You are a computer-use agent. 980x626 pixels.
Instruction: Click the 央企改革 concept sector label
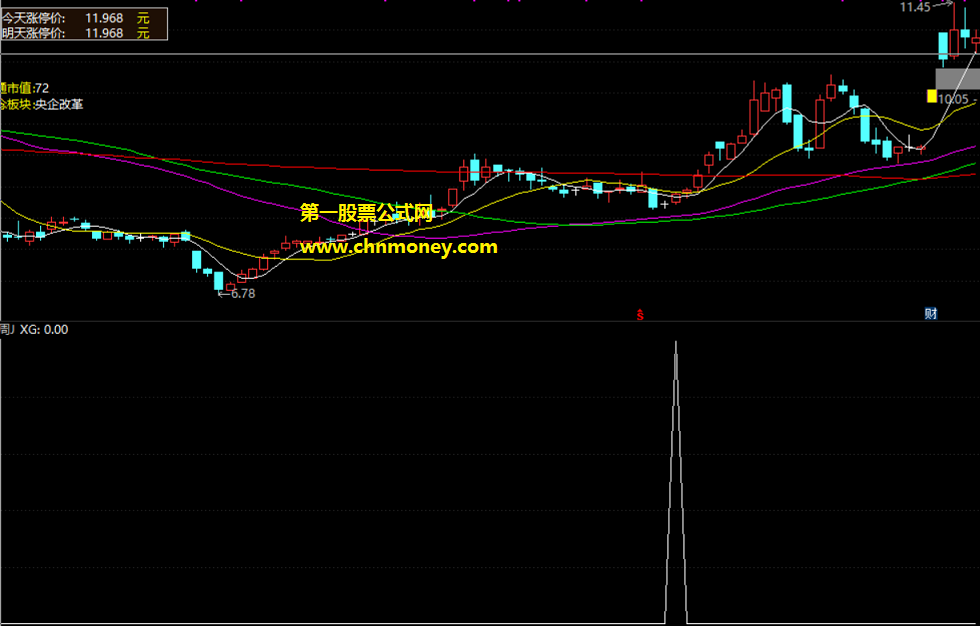[59, 104]
